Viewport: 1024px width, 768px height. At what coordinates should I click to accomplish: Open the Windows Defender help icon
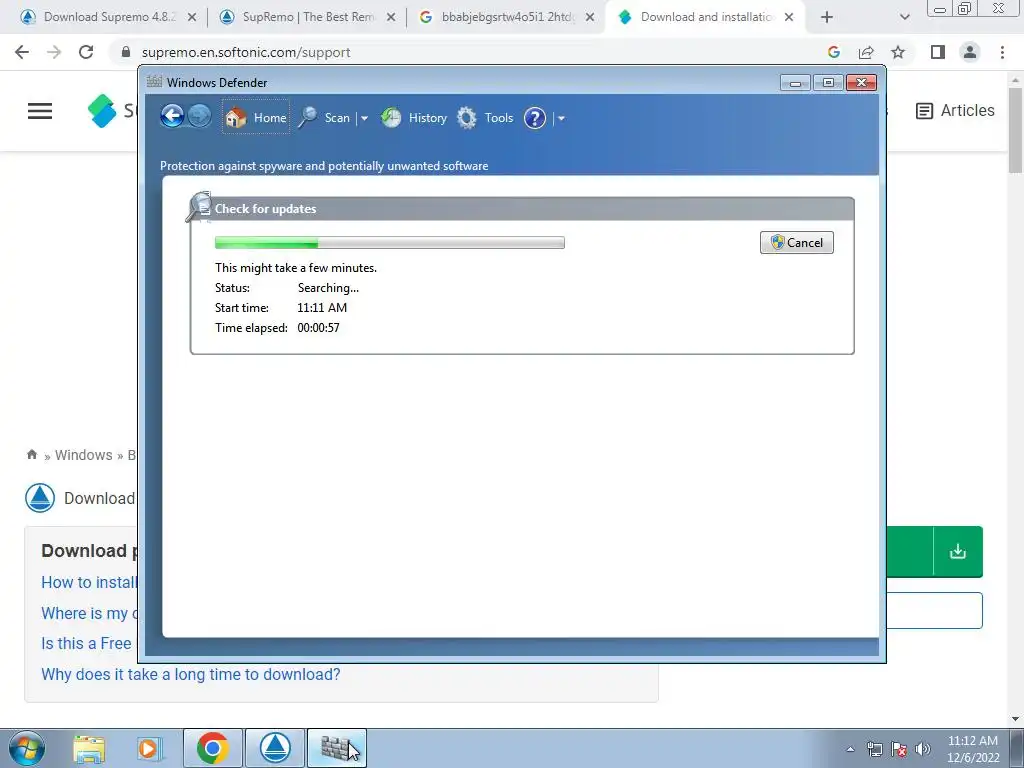point(535,118)
